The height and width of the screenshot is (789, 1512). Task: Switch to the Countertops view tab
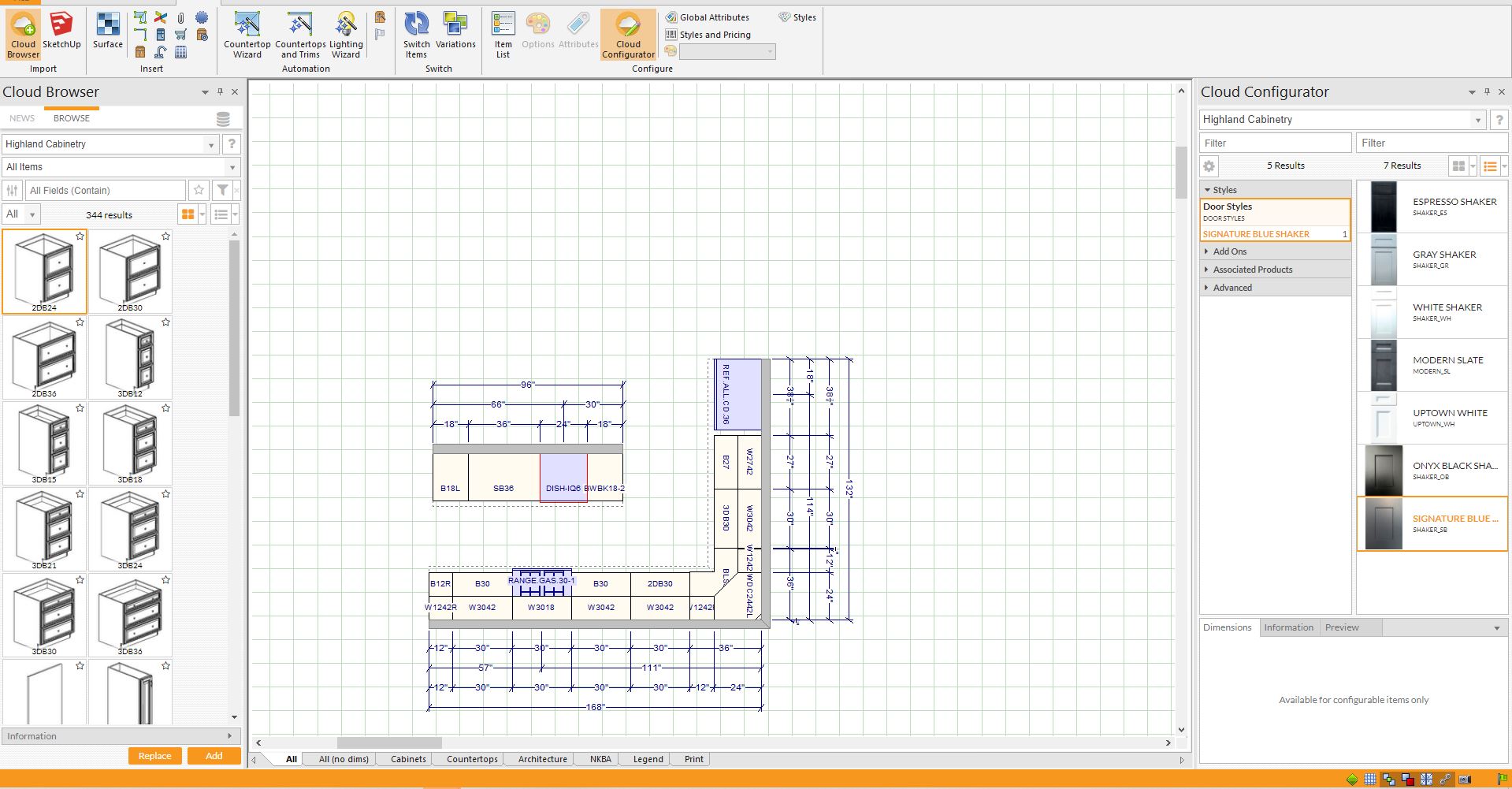(x=472, y=759)
